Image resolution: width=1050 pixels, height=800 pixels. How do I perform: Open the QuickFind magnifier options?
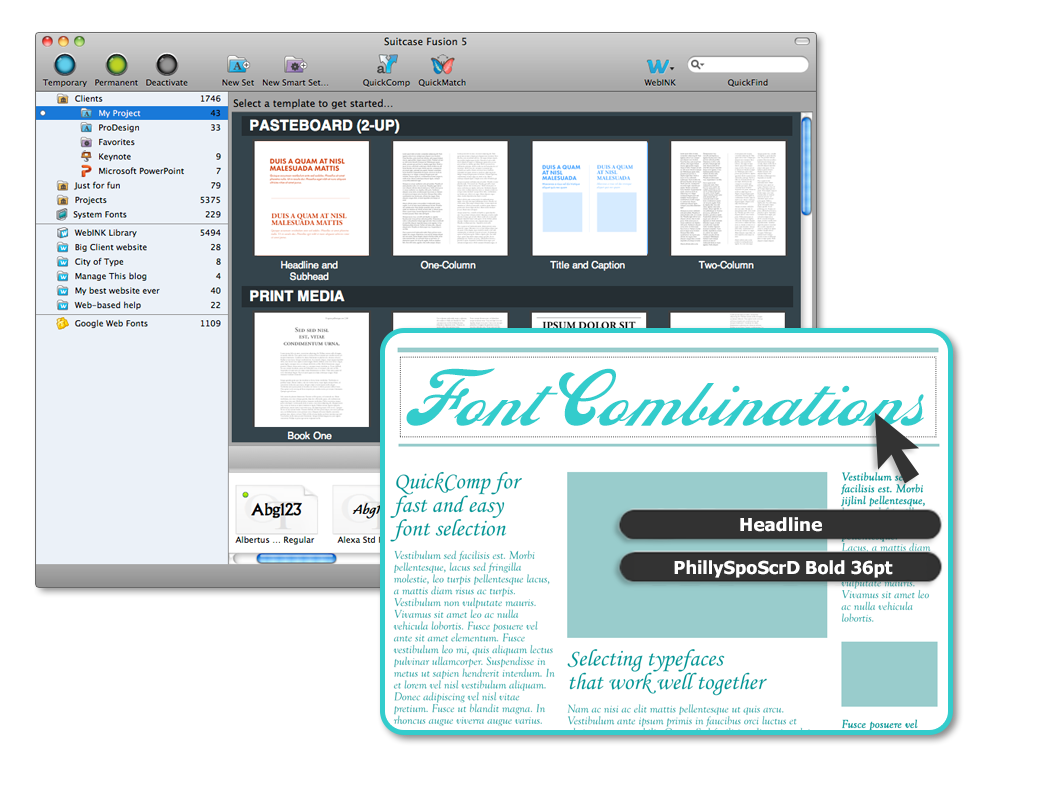(697, 64)
